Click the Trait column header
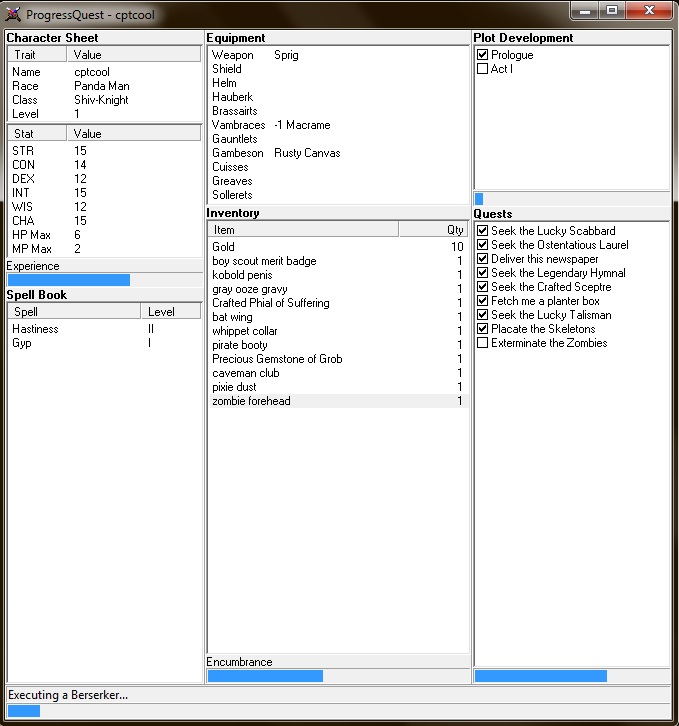 [x=37, y=55]
